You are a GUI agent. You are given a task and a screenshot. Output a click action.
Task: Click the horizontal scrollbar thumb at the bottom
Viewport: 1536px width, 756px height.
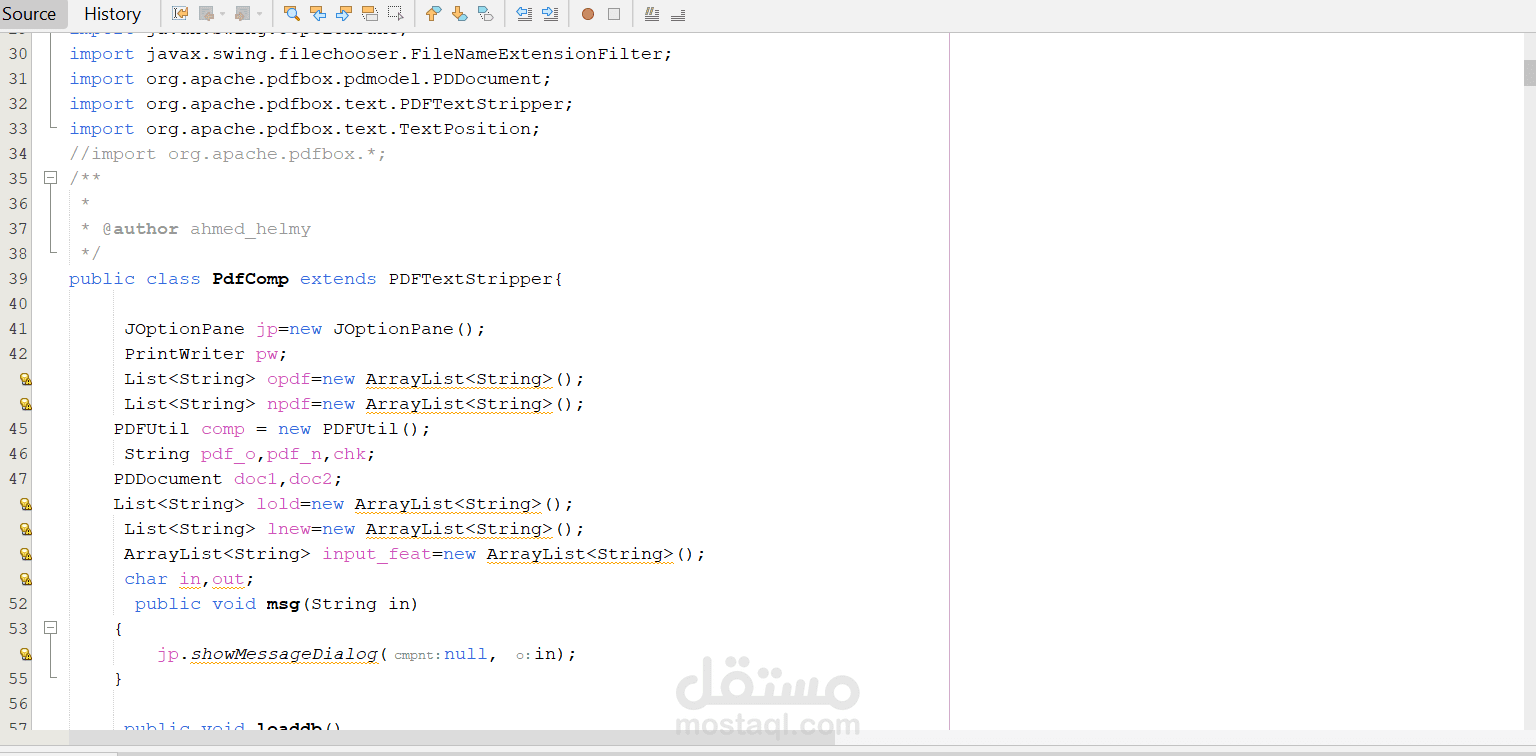[x=451, y=738]
